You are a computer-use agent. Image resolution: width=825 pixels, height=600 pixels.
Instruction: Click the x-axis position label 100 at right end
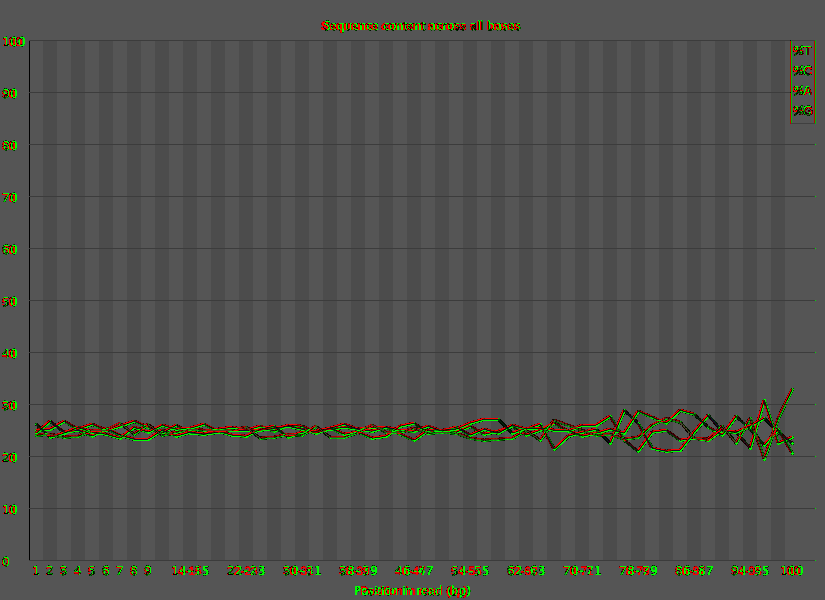click(x=791, y=571)
